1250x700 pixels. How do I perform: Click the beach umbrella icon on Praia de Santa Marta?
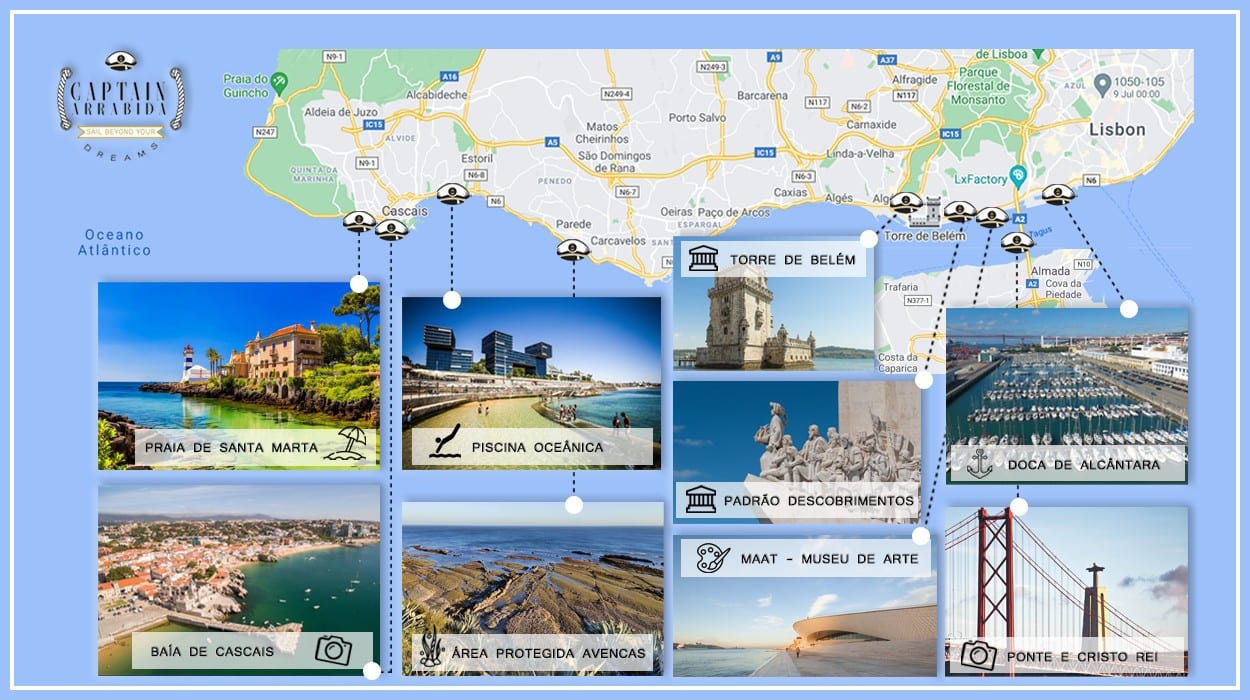coord(351,443)
